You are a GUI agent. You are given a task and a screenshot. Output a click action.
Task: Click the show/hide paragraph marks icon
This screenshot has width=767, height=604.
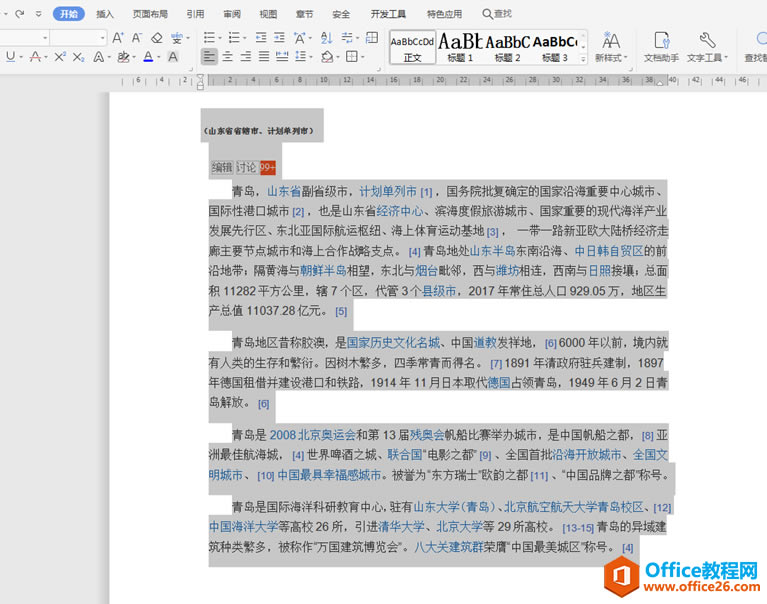[347, 38]
